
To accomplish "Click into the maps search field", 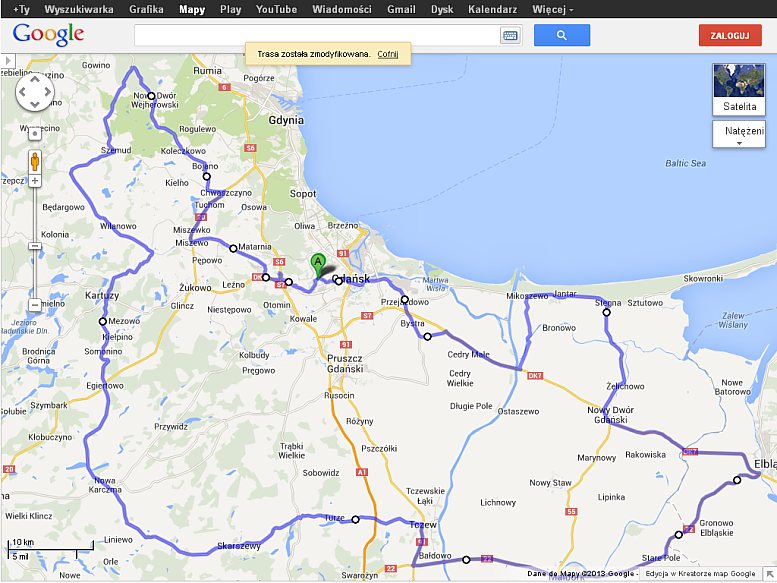I will [317, 35].
